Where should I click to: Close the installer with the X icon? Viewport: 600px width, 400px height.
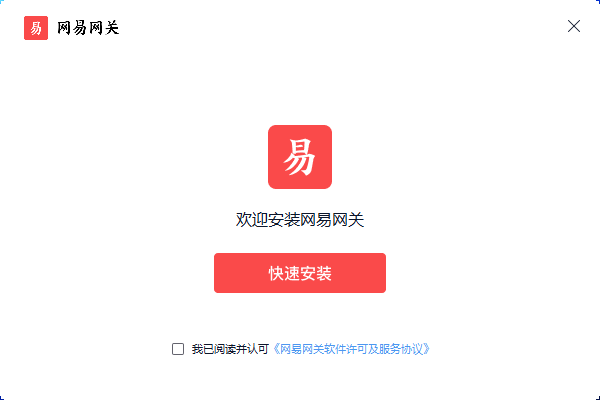point(574,26)
